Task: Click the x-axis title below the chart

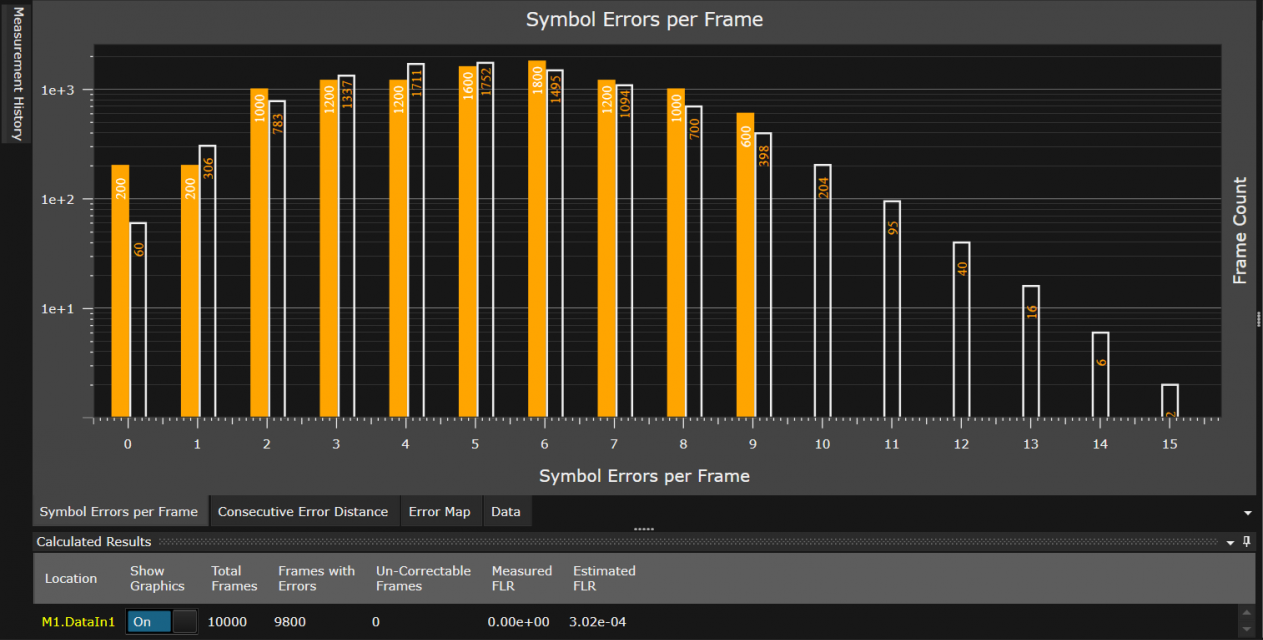Action: [644, 475]
